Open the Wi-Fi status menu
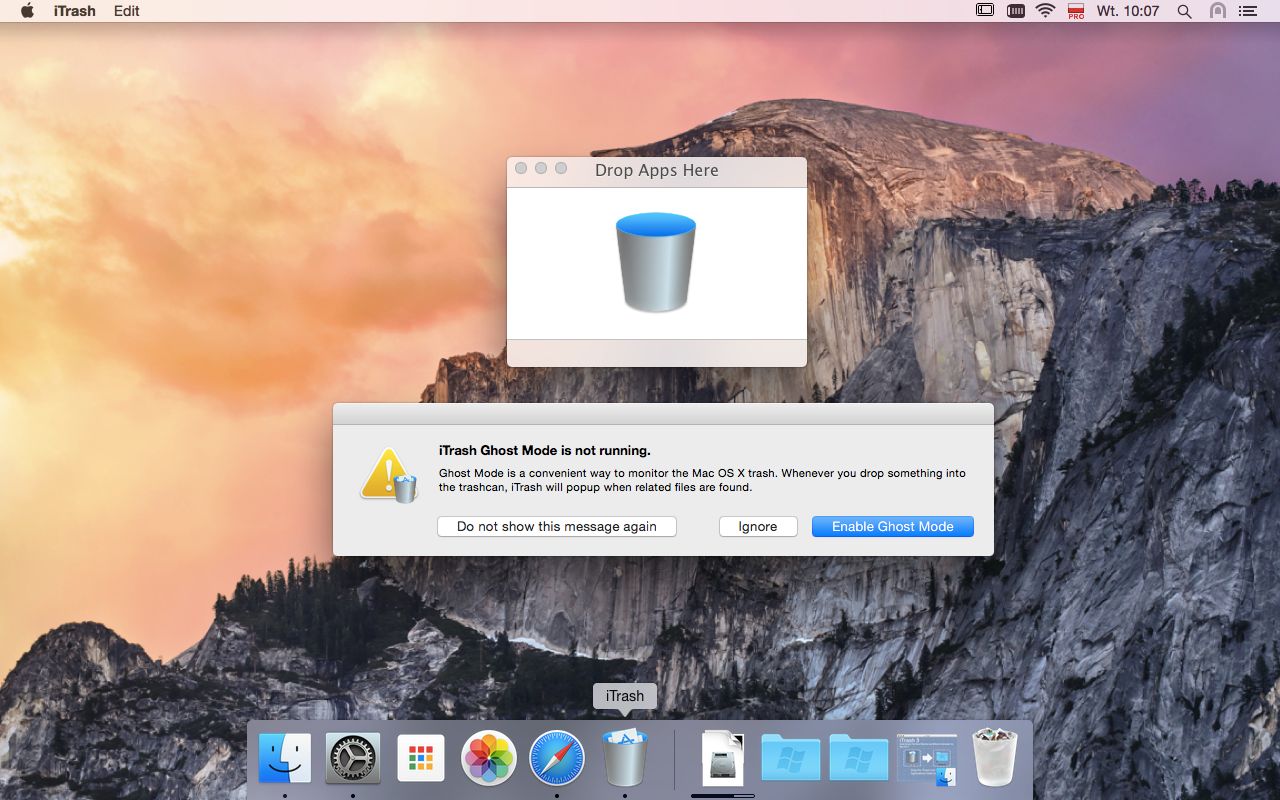 pyautogui.click(x=1046, y=11)
